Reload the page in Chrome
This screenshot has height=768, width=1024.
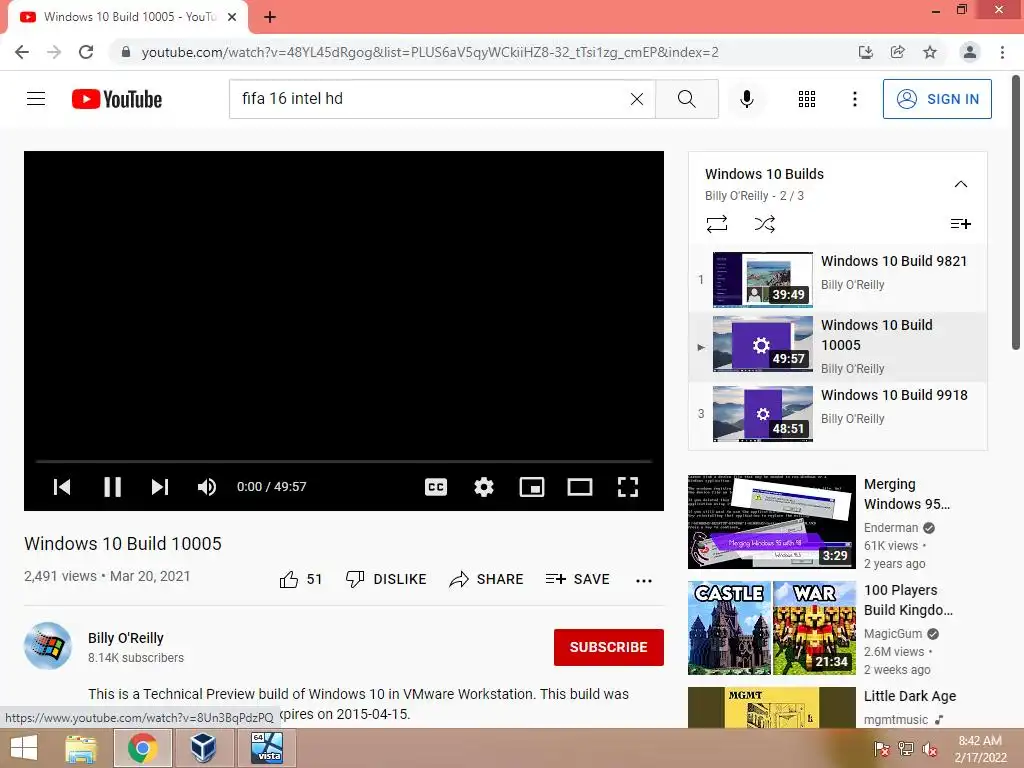pos(86,52)
